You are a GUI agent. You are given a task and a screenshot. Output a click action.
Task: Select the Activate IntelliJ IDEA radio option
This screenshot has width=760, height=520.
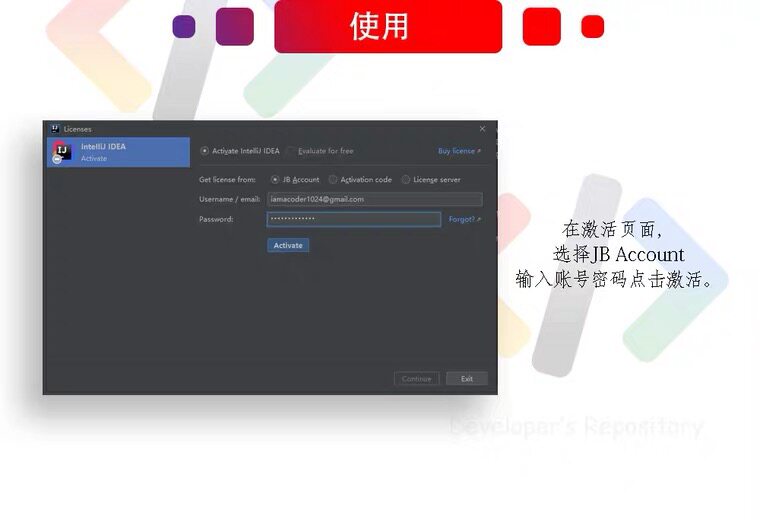[x=205, y=151]
